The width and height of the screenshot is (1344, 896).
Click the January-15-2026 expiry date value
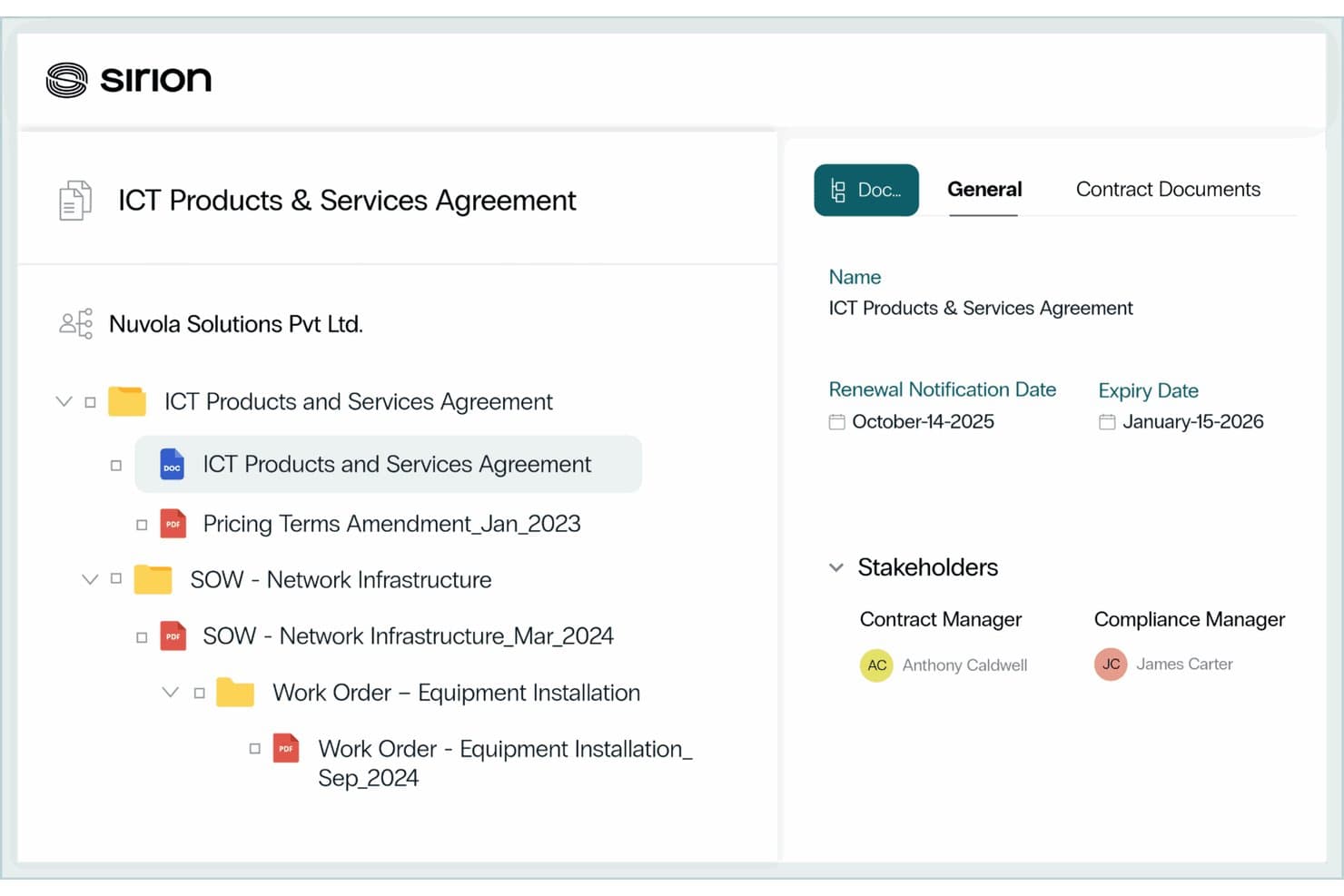click(x=1193, y=421)
